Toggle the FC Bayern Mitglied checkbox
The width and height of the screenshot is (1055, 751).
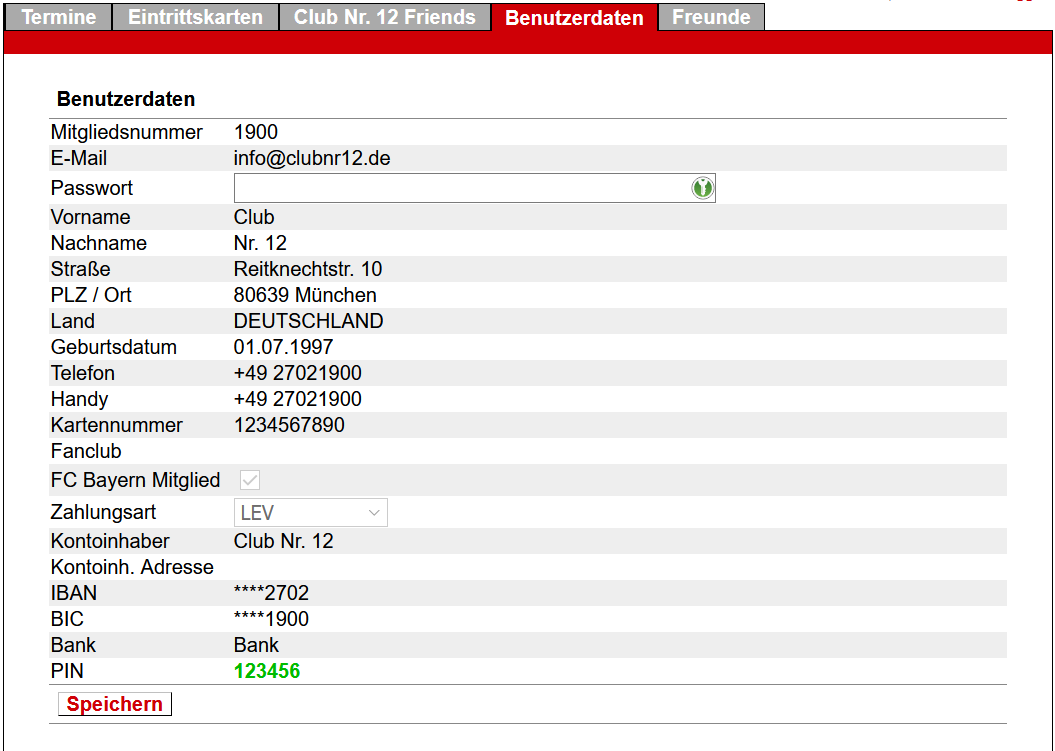coord(250,481)
